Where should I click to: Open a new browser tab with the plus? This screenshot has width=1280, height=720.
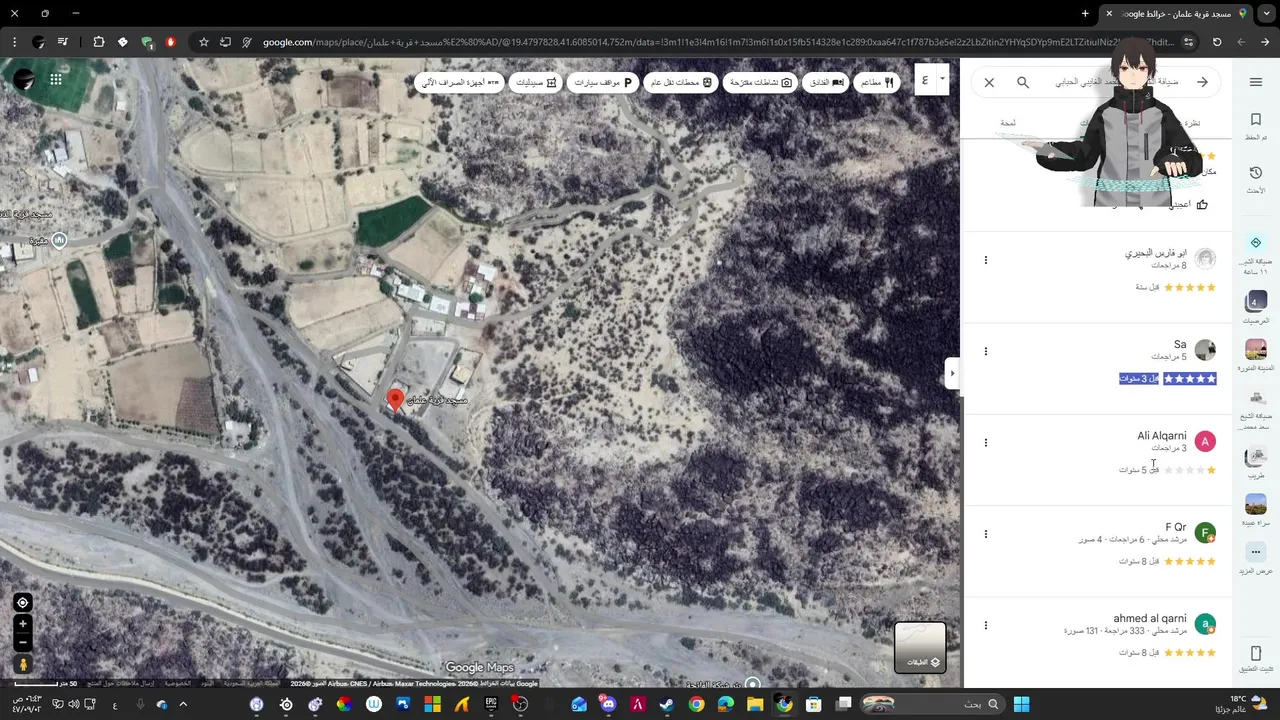pos(1085,13)
